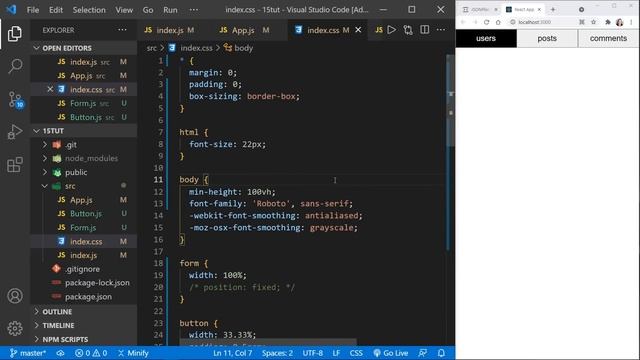Reload the browser page

[486, 22]
